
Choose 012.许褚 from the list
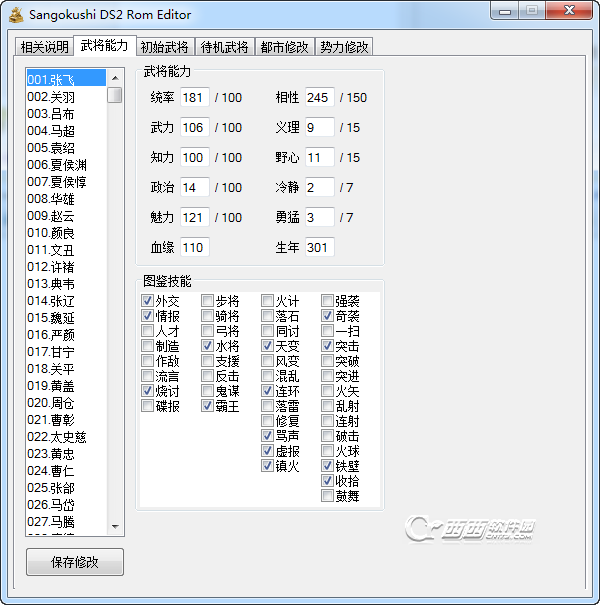tap(66, 267)
